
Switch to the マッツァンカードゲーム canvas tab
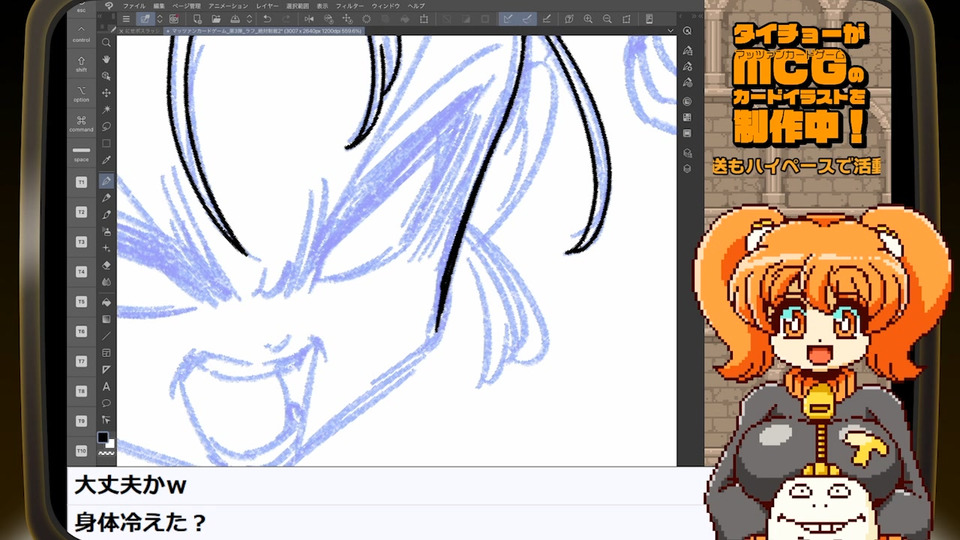pos(265,31)
